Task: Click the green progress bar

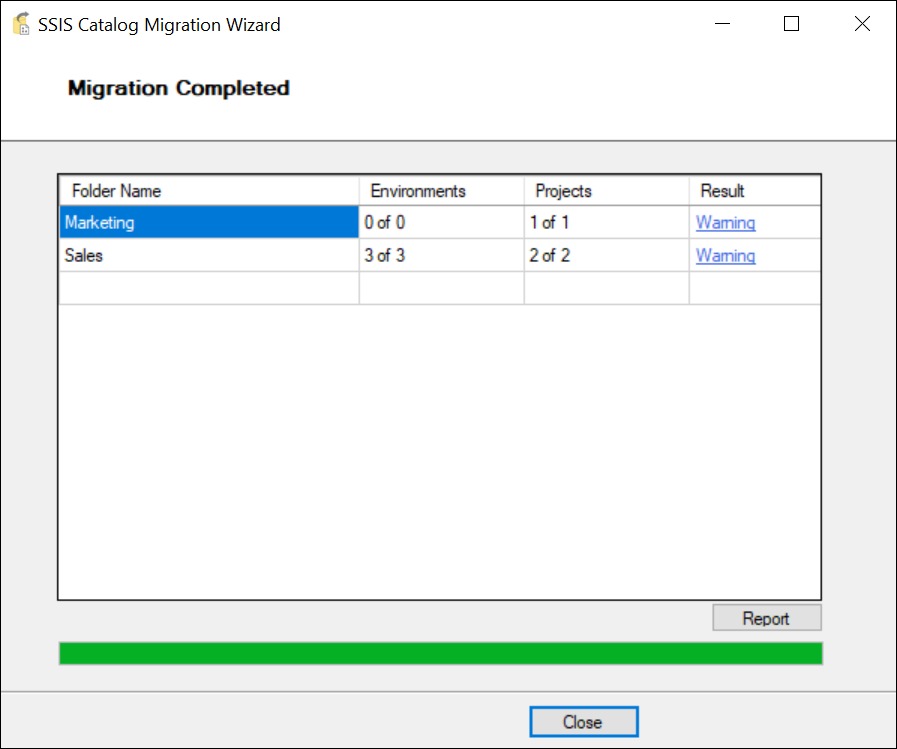Action: (x=440, y=653)
